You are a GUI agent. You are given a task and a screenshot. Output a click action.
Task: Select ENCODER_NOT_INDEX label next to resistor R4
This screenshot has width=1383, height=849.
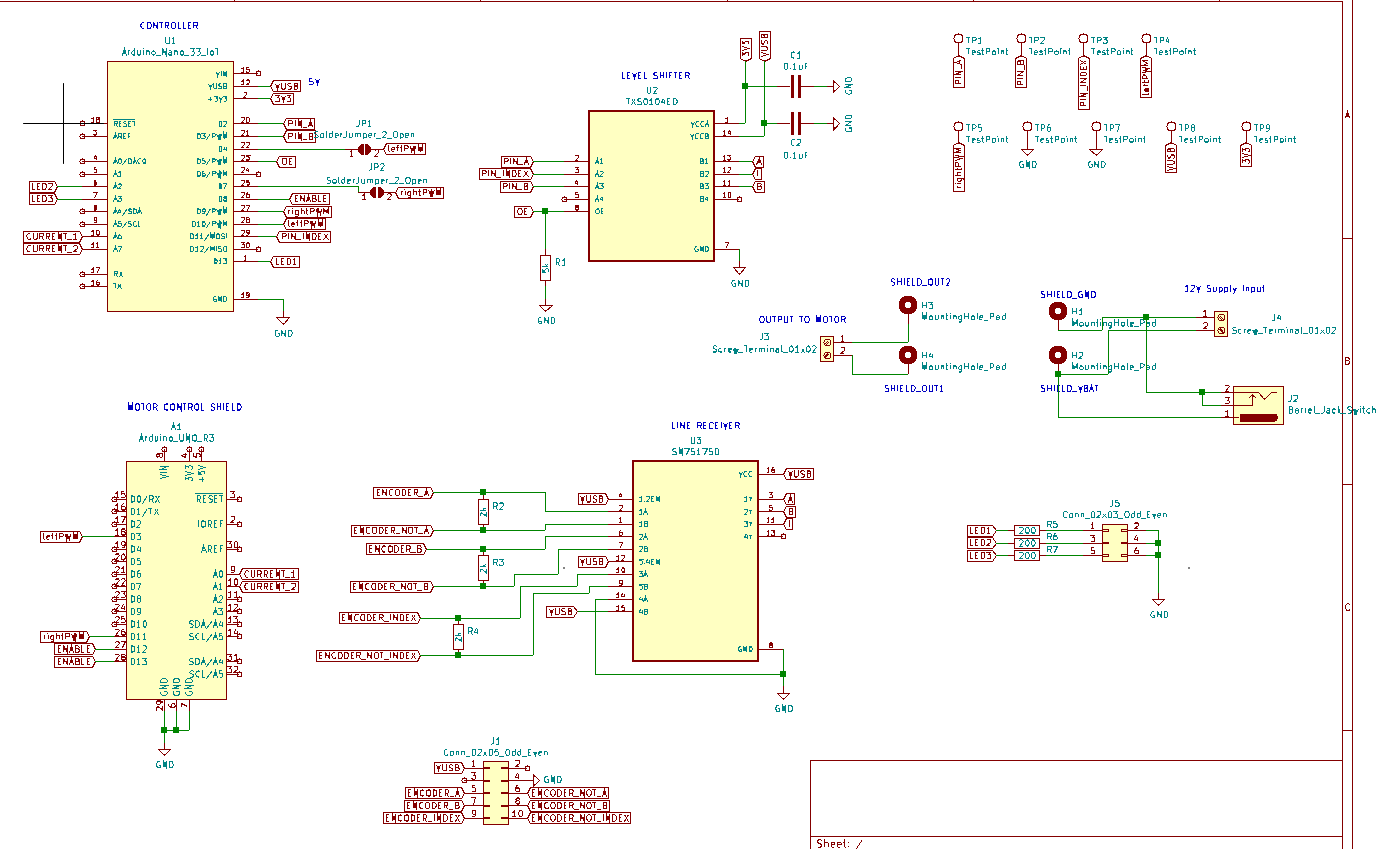[x=368, y=655]
